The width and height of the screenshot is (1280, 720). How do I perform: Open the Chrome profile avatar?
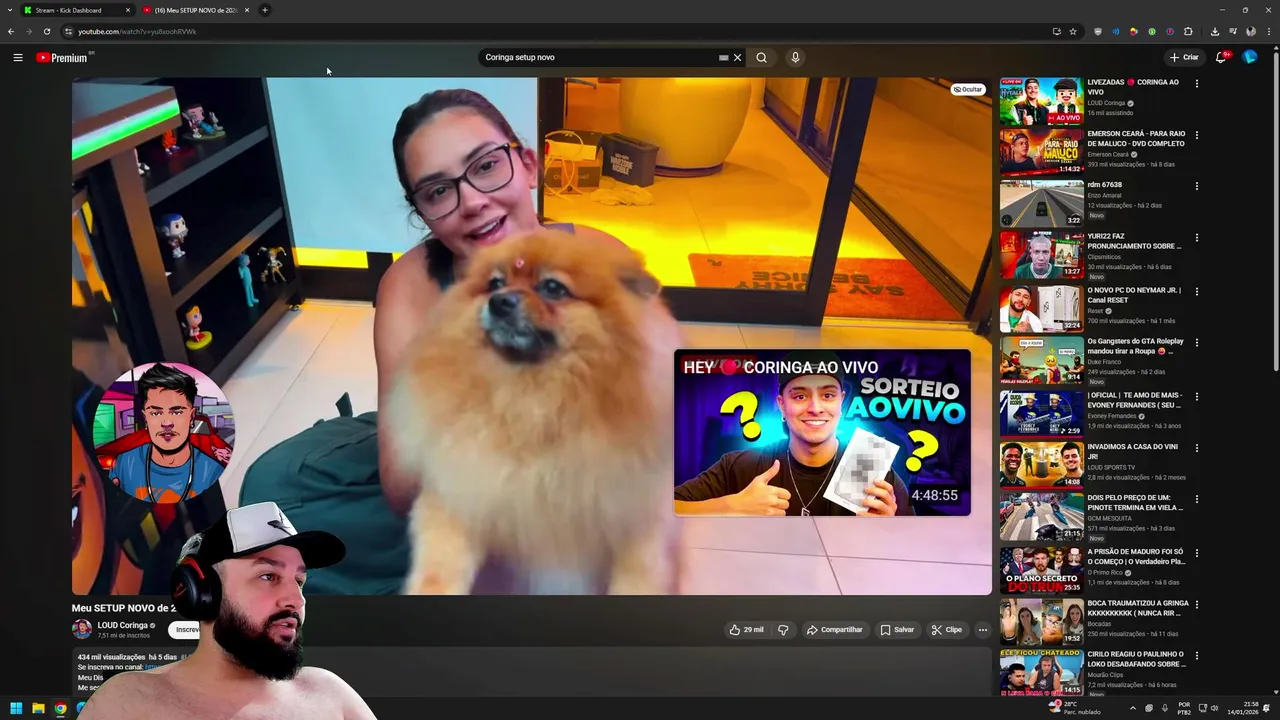[1251, 31]
